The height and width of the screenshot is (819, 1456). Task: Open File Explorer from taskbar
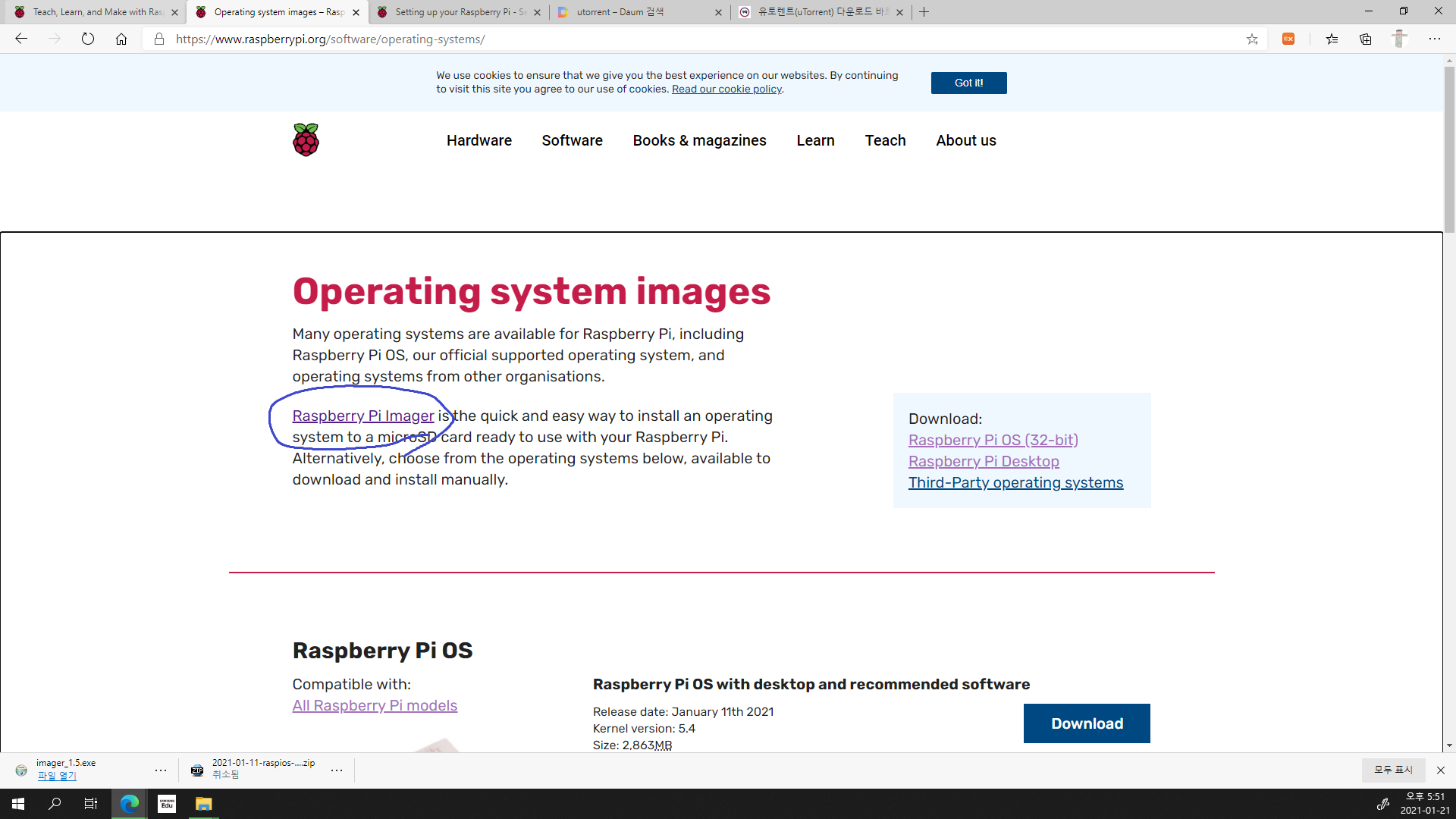coord(203,804)
